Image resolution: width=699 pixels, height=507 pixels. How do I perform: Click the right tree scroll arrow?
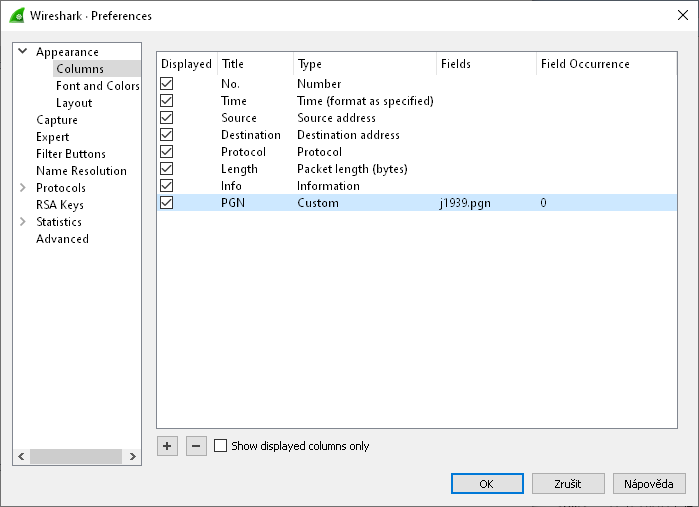(x=132, y=456)
